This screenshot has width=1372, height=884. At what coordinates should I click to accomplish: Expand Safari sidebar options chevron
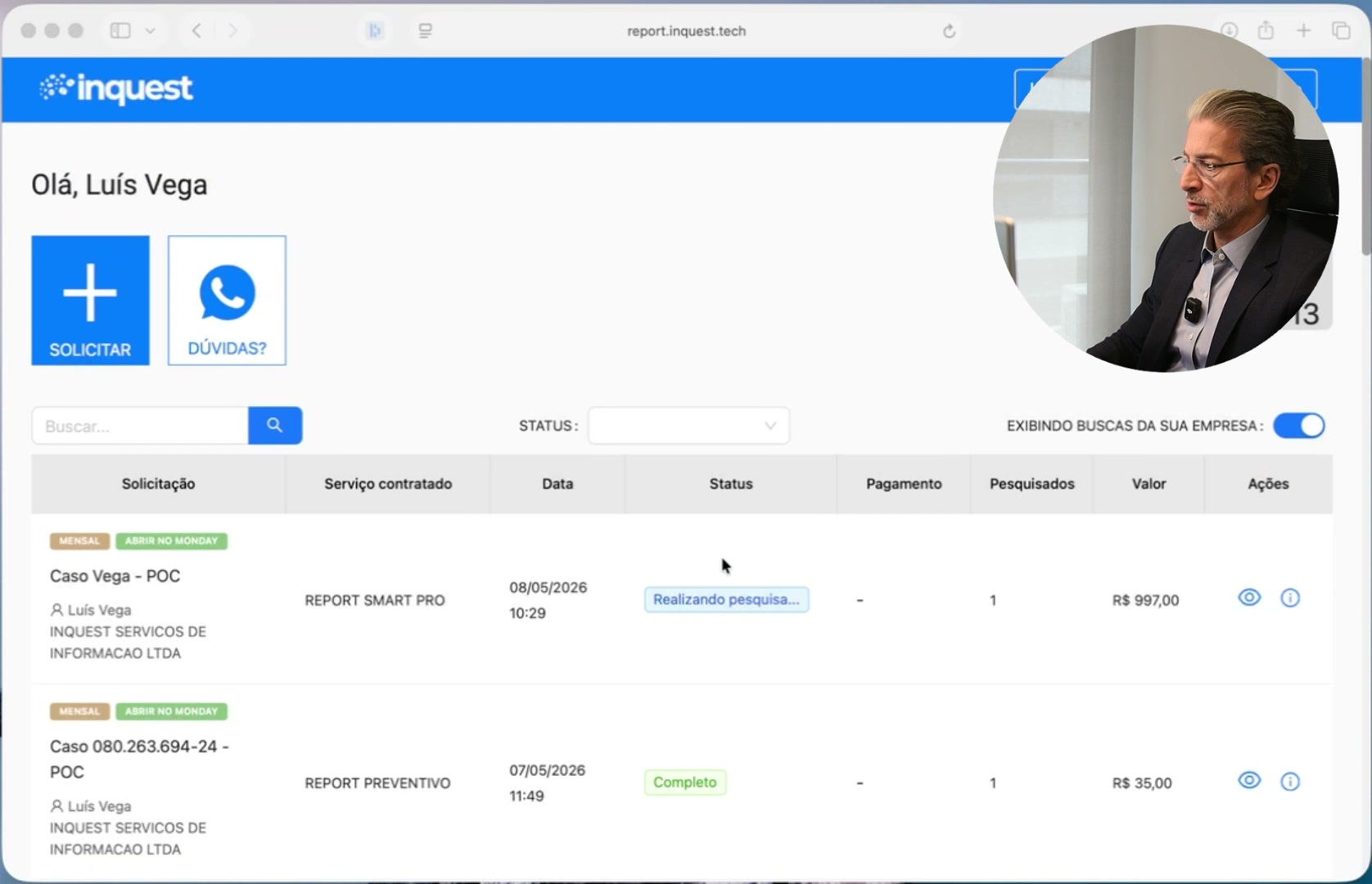[x=151, y=31]
